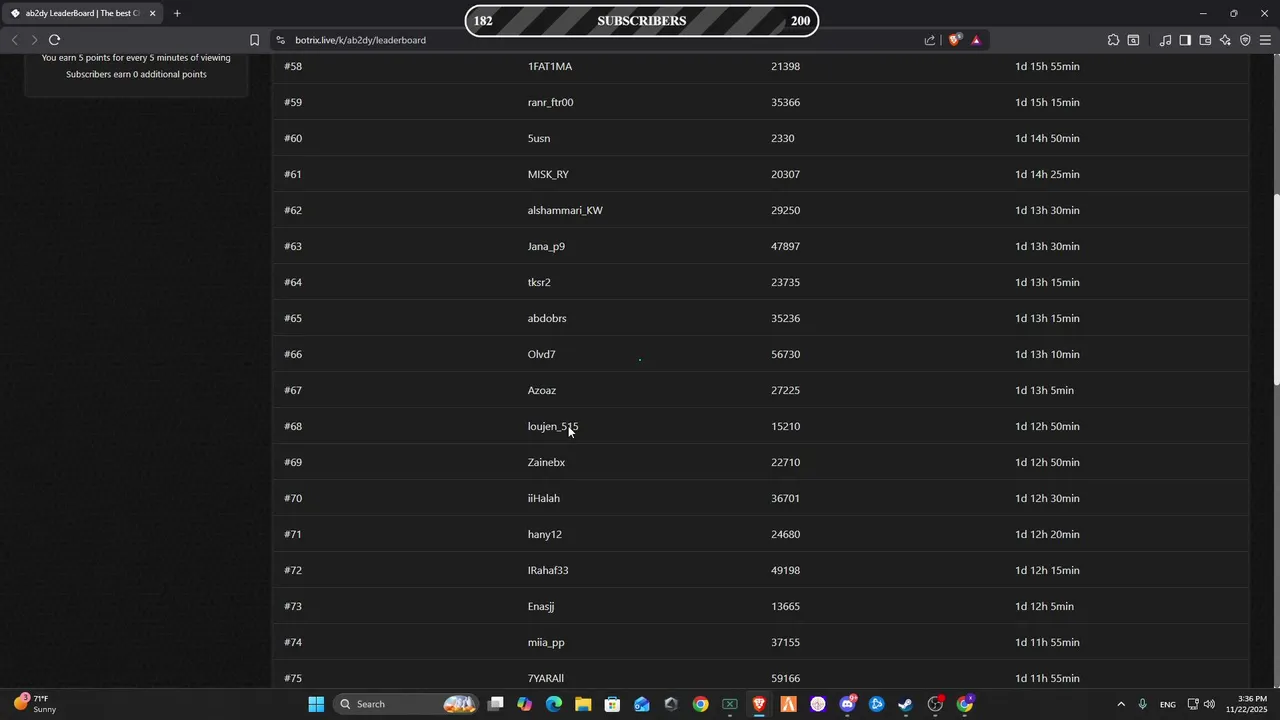Open Steam from taskbar

pos(906,704)
